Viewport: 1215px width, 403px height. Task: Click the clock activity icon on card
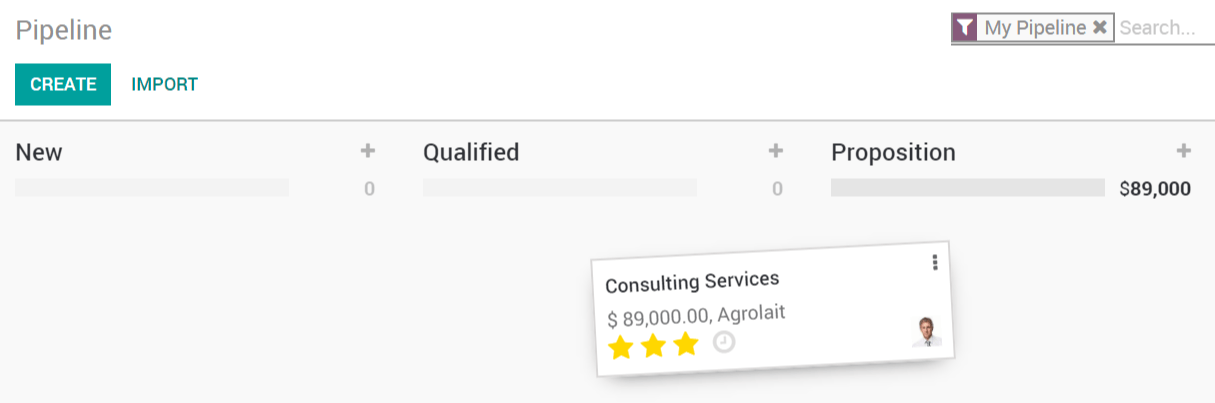tap(724, 342)
